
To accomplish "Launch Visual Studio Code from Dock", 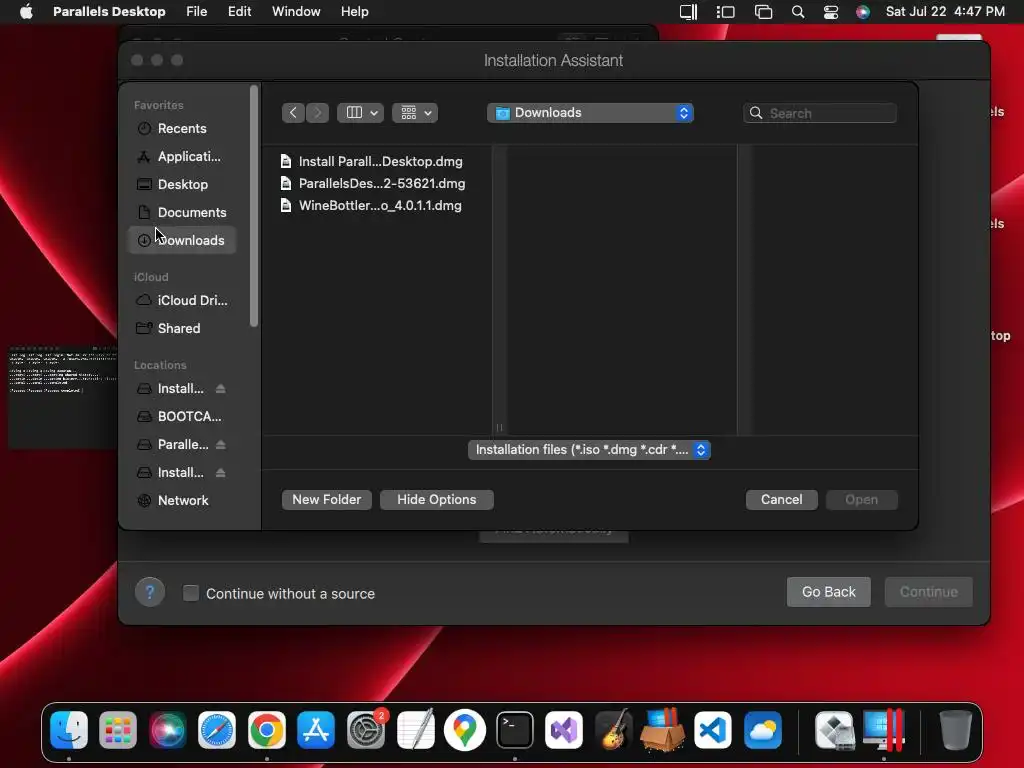I will click(x=712, y=729).
